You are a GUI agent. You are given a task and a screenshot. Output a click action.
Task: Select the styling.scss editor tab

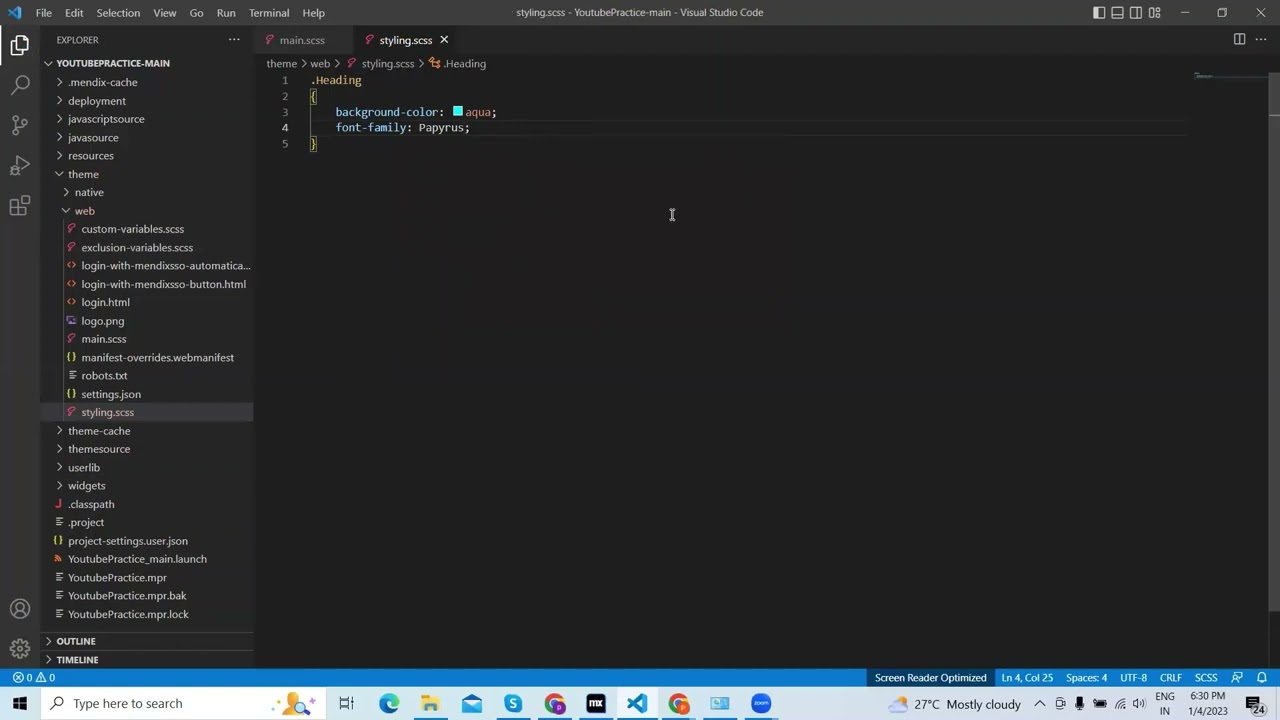pyautogui.click(x=405, y=40)
